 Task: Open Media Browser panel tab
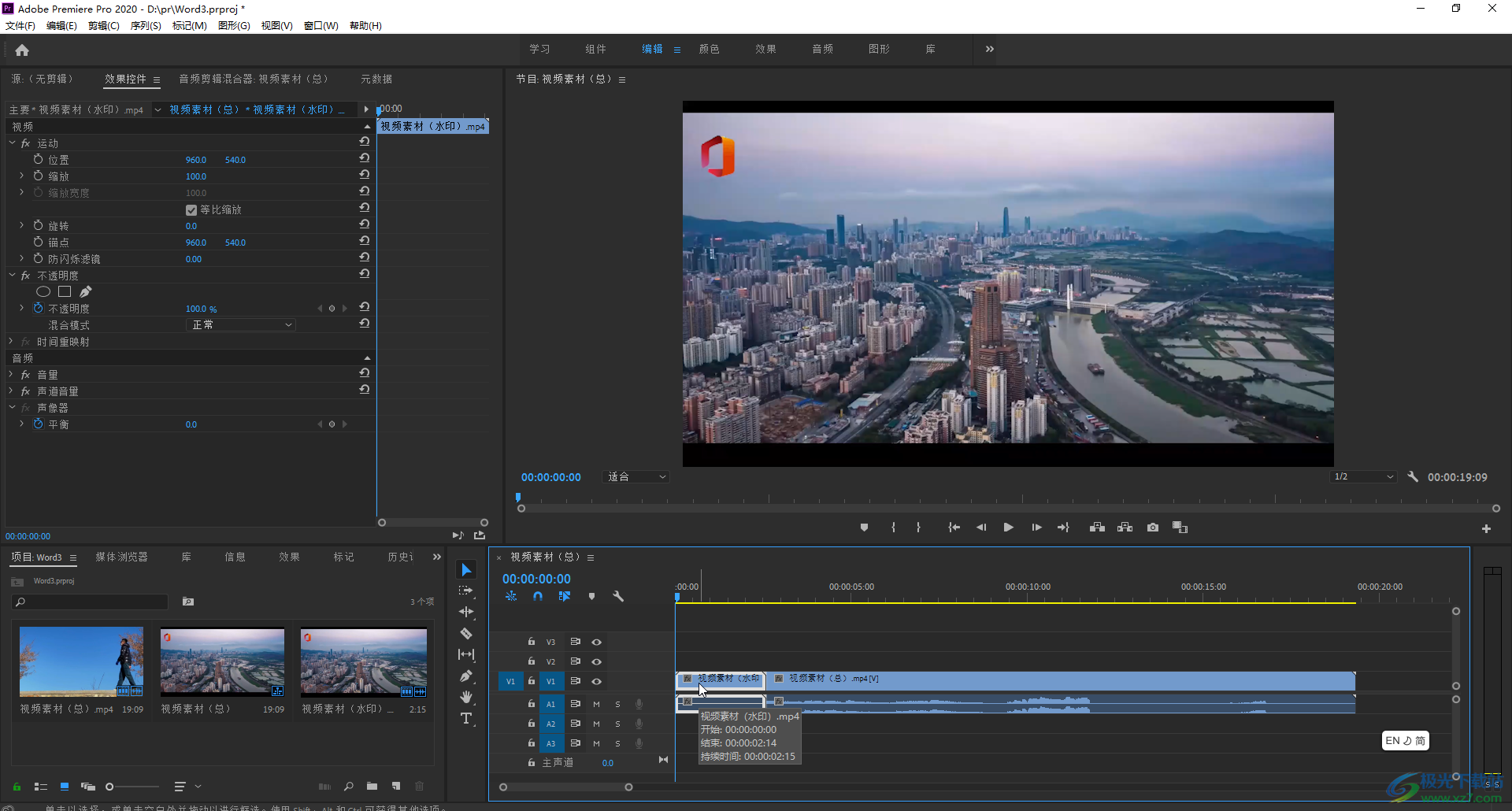point(121,557)
